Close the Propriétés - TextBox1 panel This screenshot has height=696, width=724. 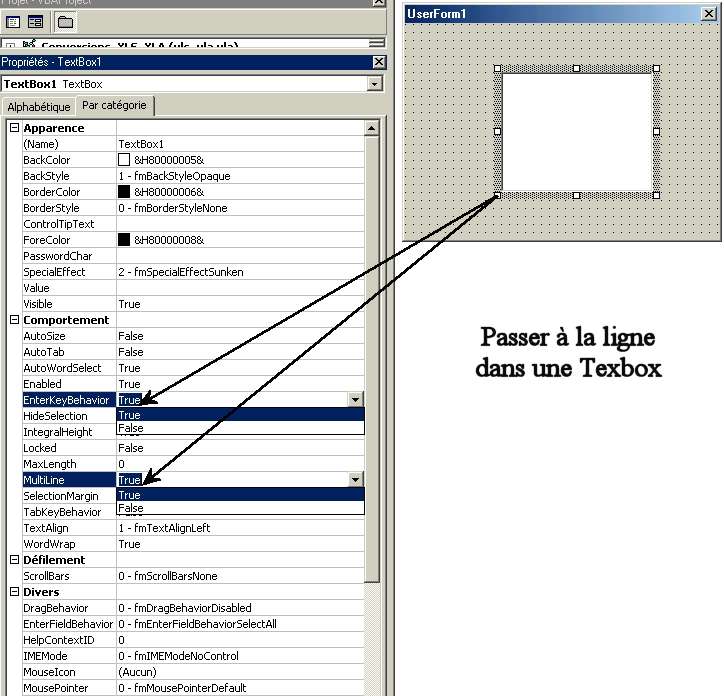pos(379,62)
